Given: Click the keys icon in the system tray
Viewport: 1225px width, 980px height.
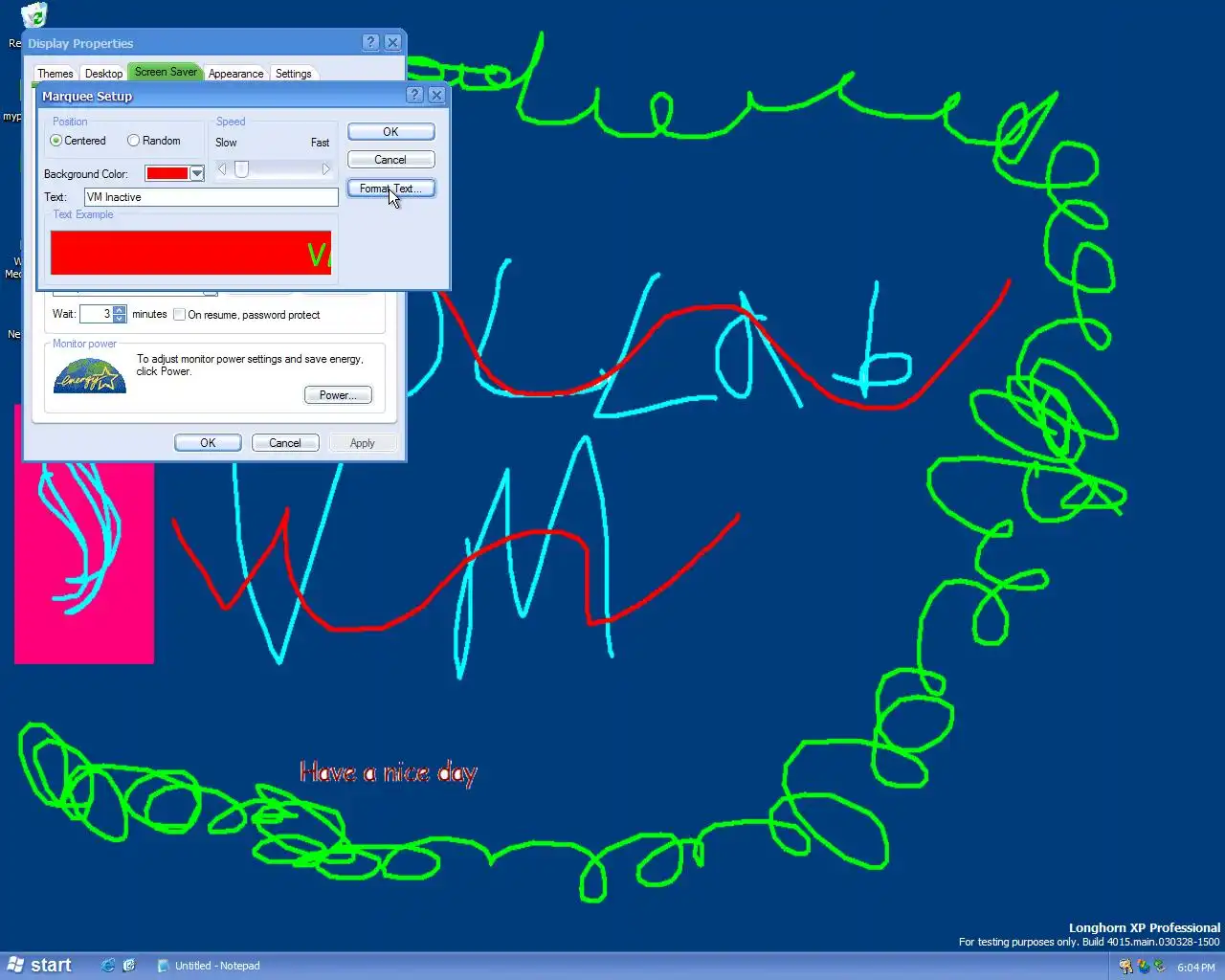Looking at the screenshot, I should (1126, 967).
